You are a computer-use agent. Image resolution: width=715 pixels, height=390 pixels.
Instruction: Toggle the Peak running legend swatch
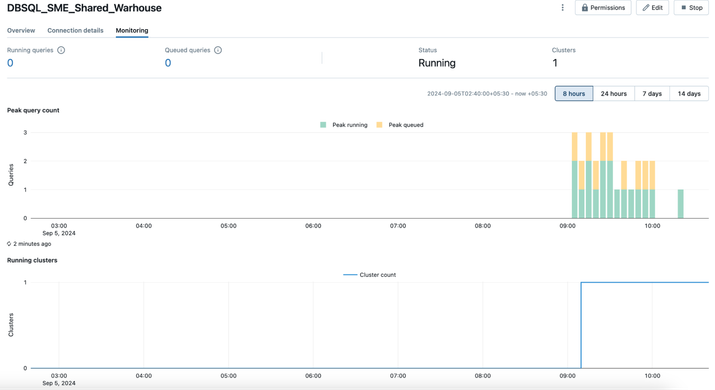pos(323,125)
